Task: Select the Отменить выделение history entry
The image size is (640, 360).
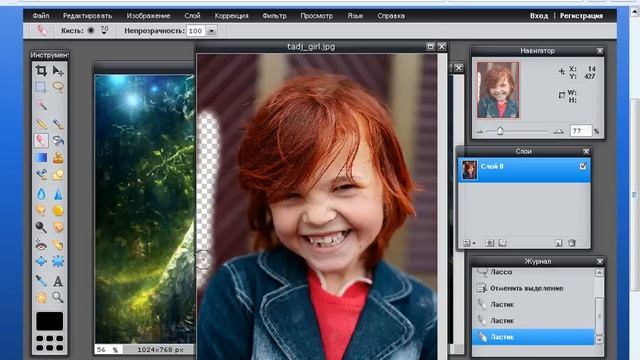Action: pos(533,288)
